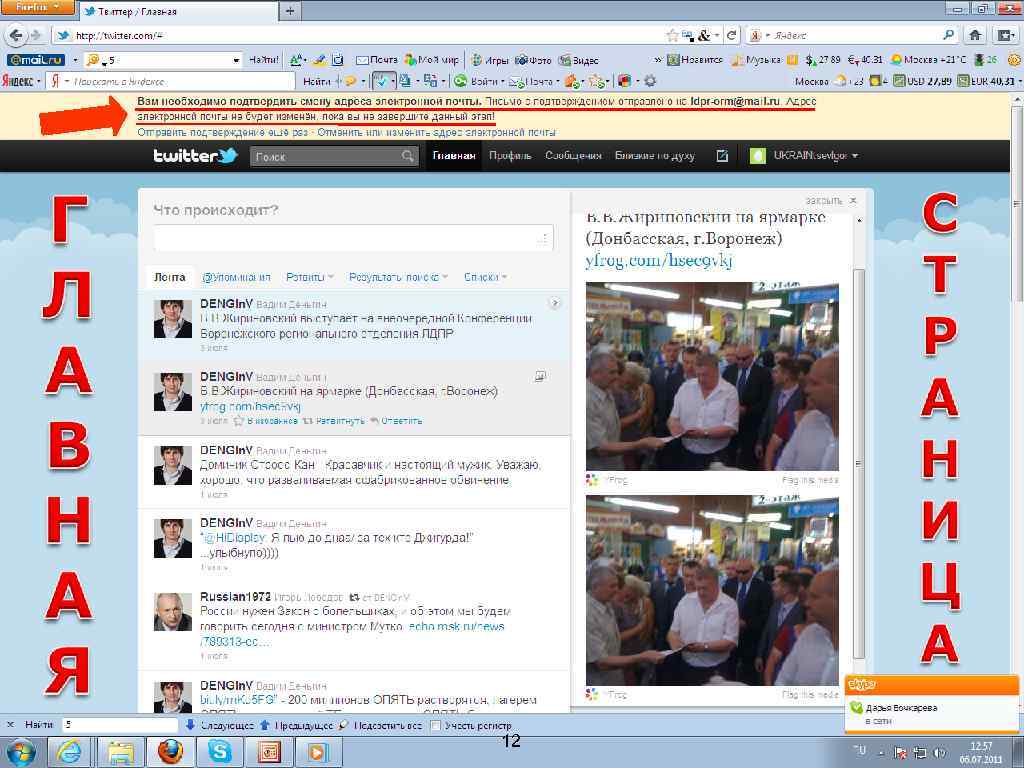Focus the browser URL address bar
The image size is (1024, 768).
point(366,35)
